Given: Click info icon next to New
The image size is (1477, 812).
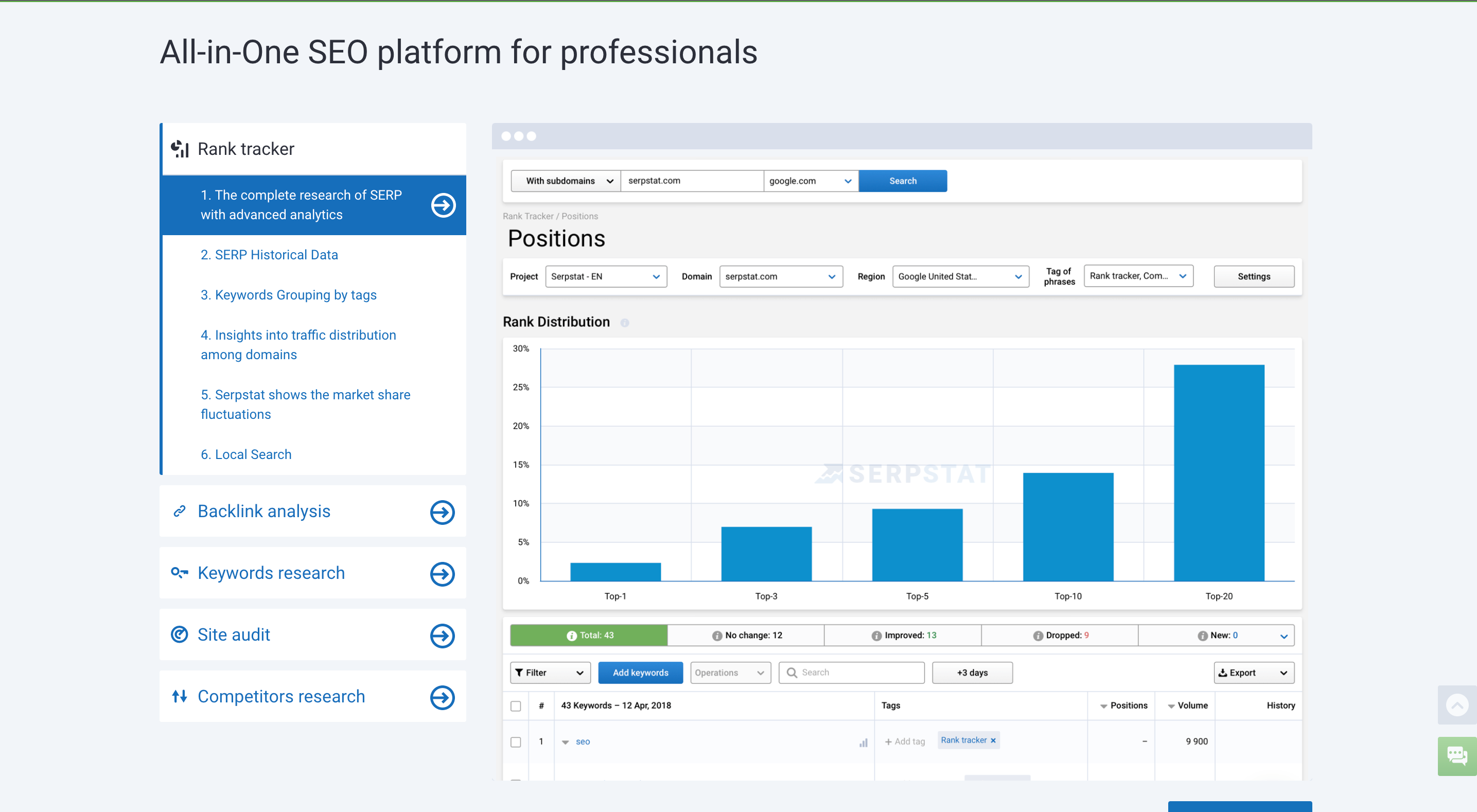Looking at the screenshot, I should pos(1202,636).
